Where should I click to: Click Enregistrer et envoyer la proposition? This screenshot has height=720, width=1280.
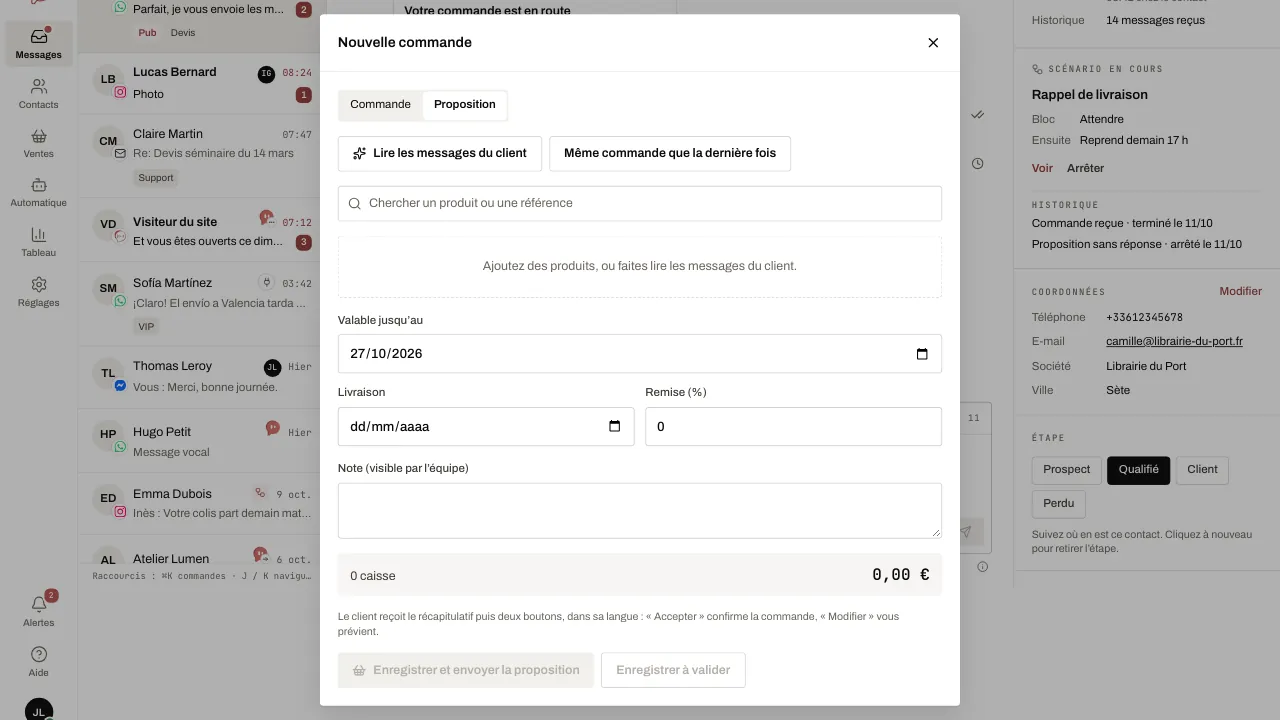tap(466, 671)
